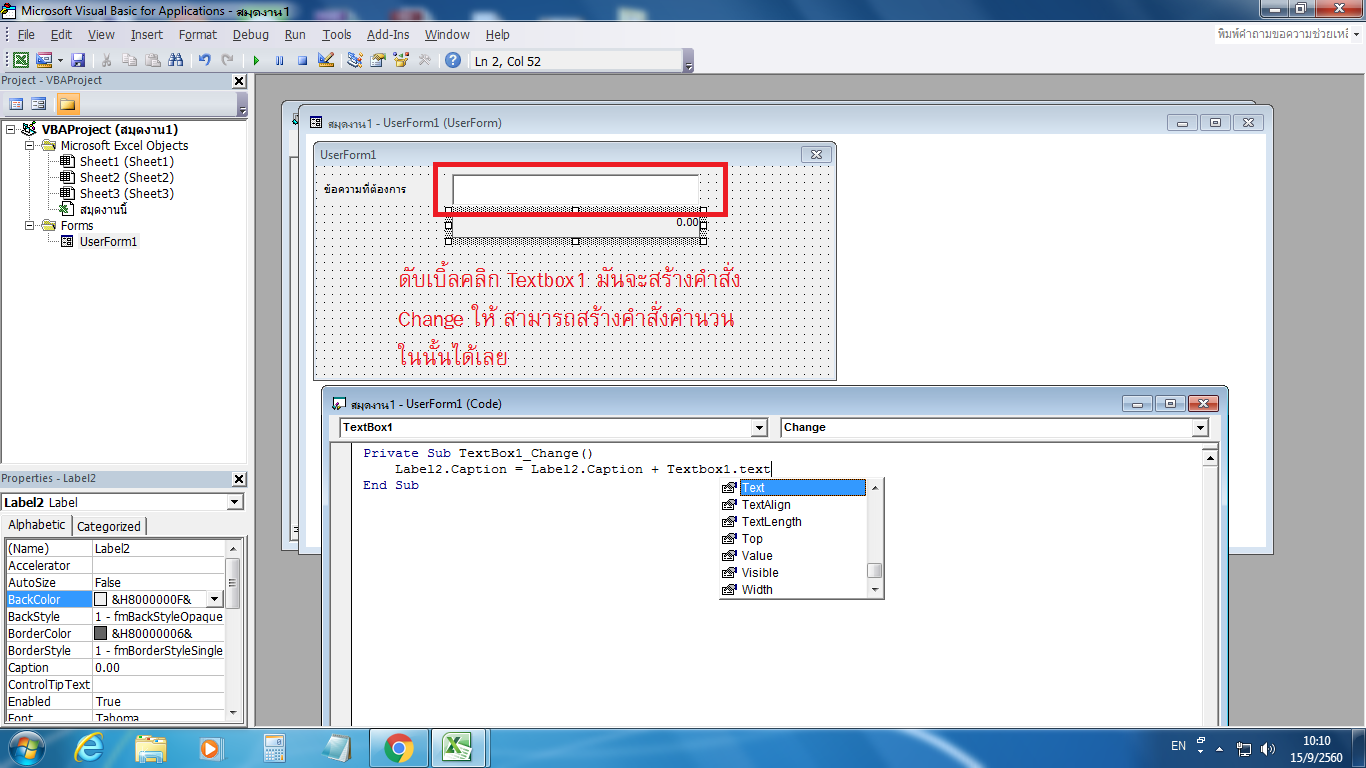
Task: Toggle Design Mode icon
Action: click(x=325, y=61)
